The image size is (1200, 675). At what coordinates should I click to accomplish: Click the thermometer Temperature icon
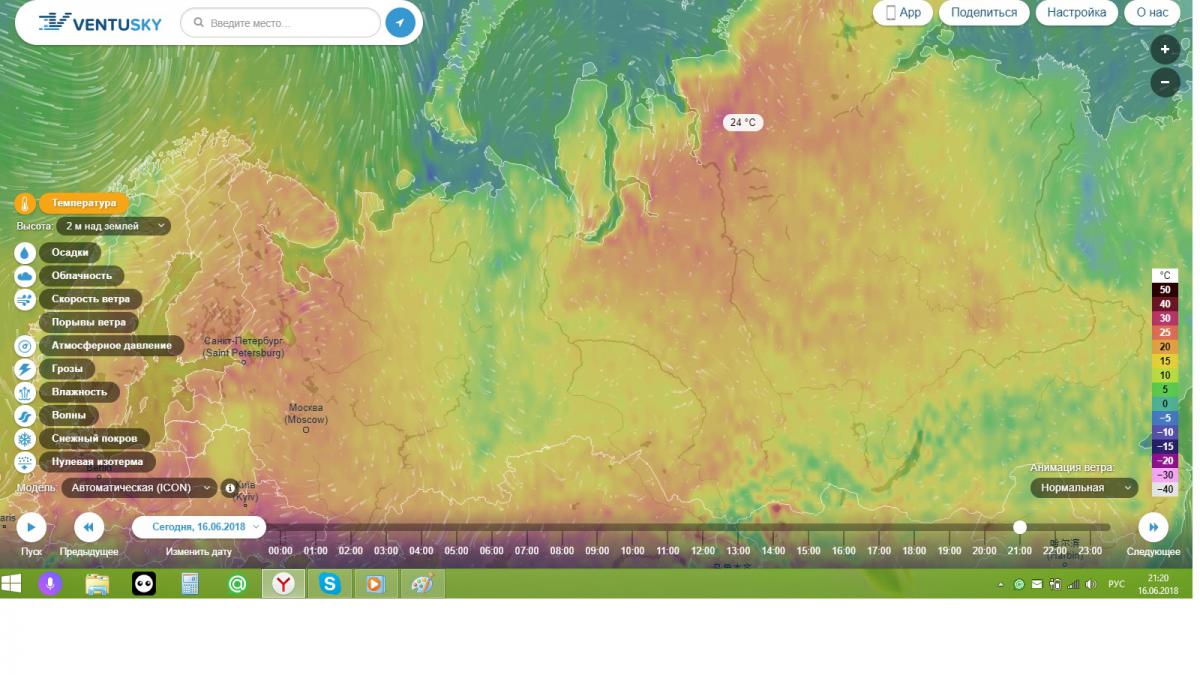point(25,203)
